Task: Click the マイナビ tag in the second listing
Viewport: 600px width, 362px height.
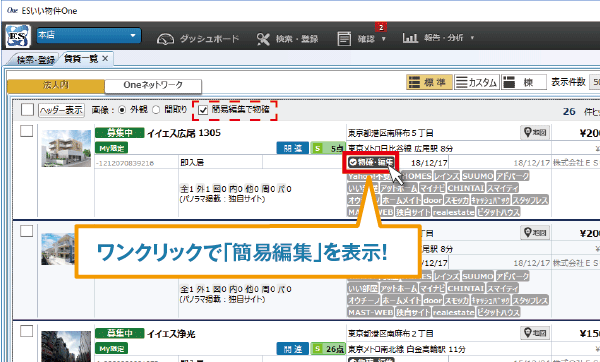Action: click(432, 288)
